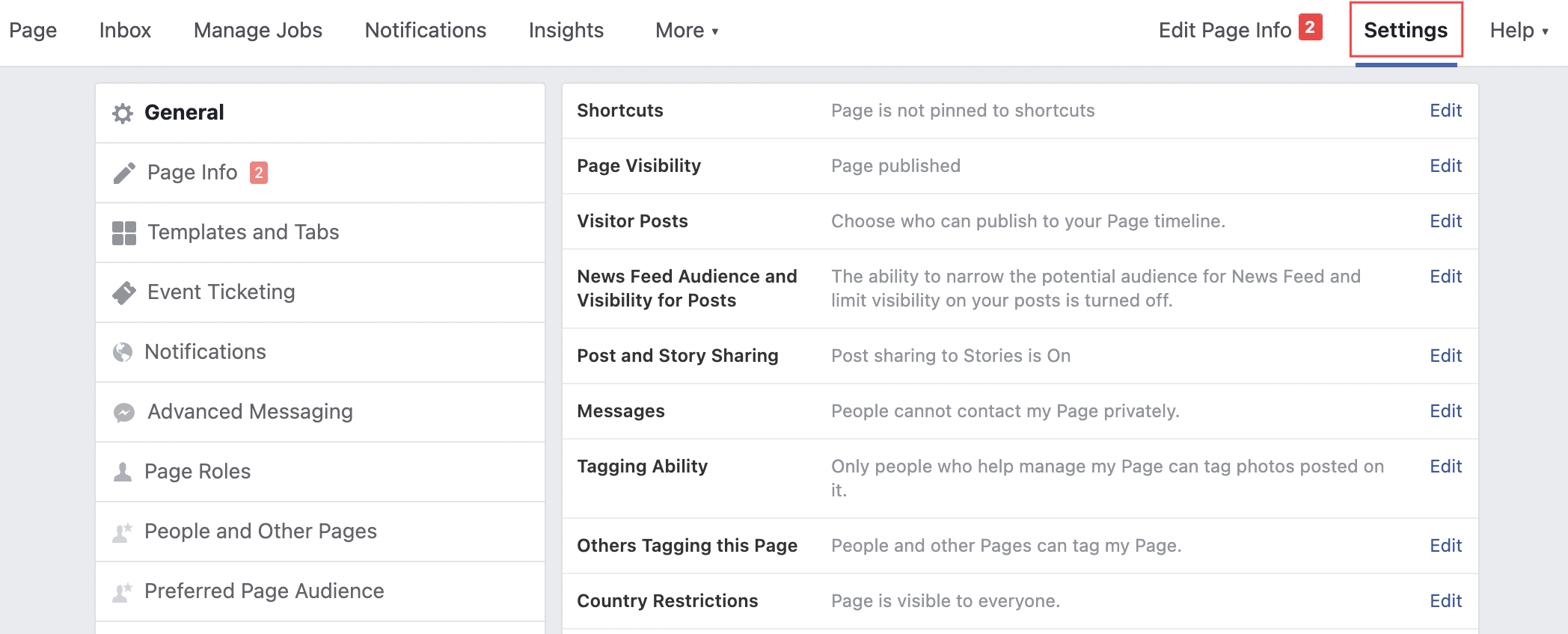The image size is (1568, 634).
Task: Open Notifications in settings sidebar
Action: [x=320, y=352]
